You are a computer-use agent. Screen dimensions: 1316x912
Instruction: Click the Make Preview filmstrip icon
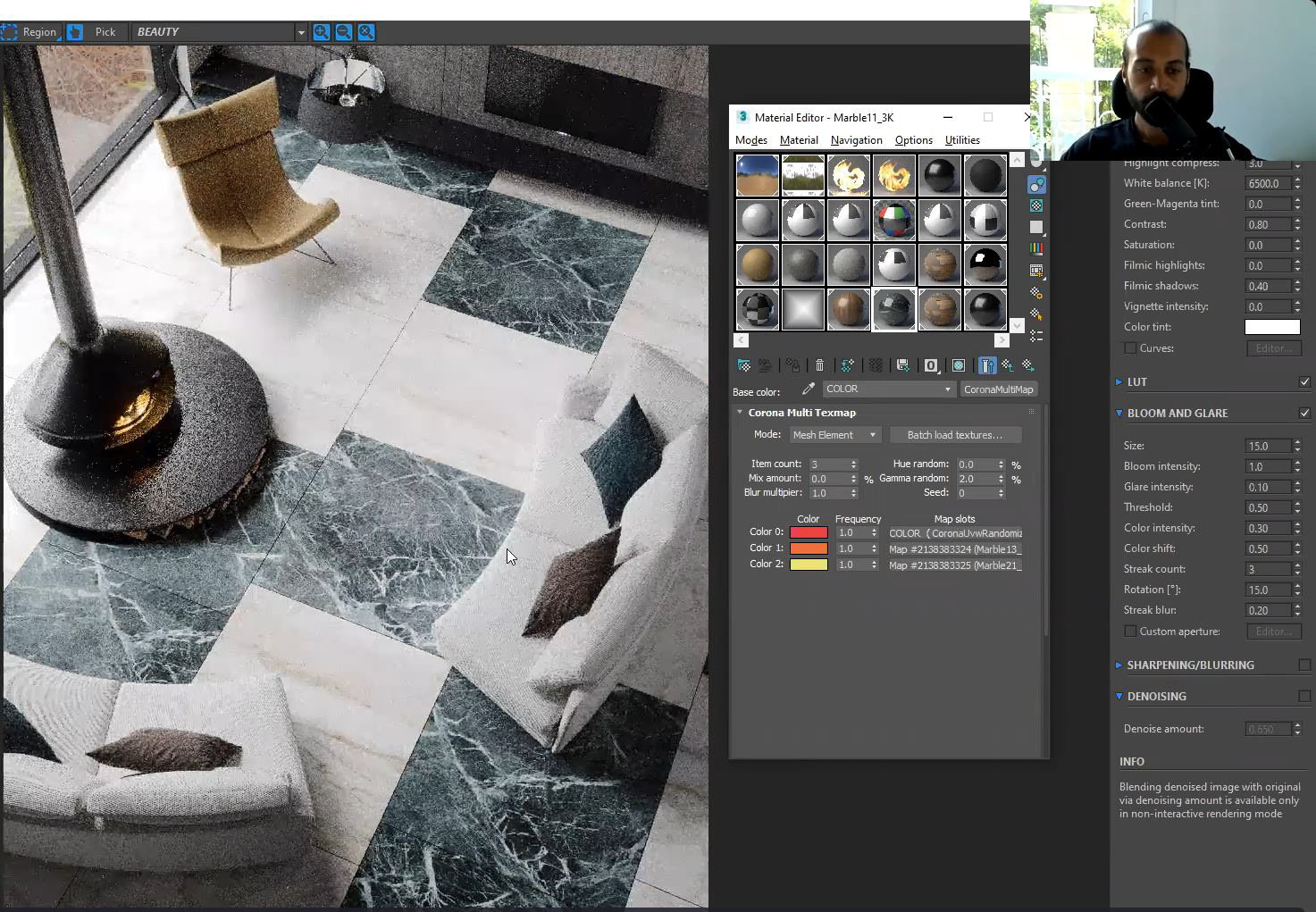1036,270
